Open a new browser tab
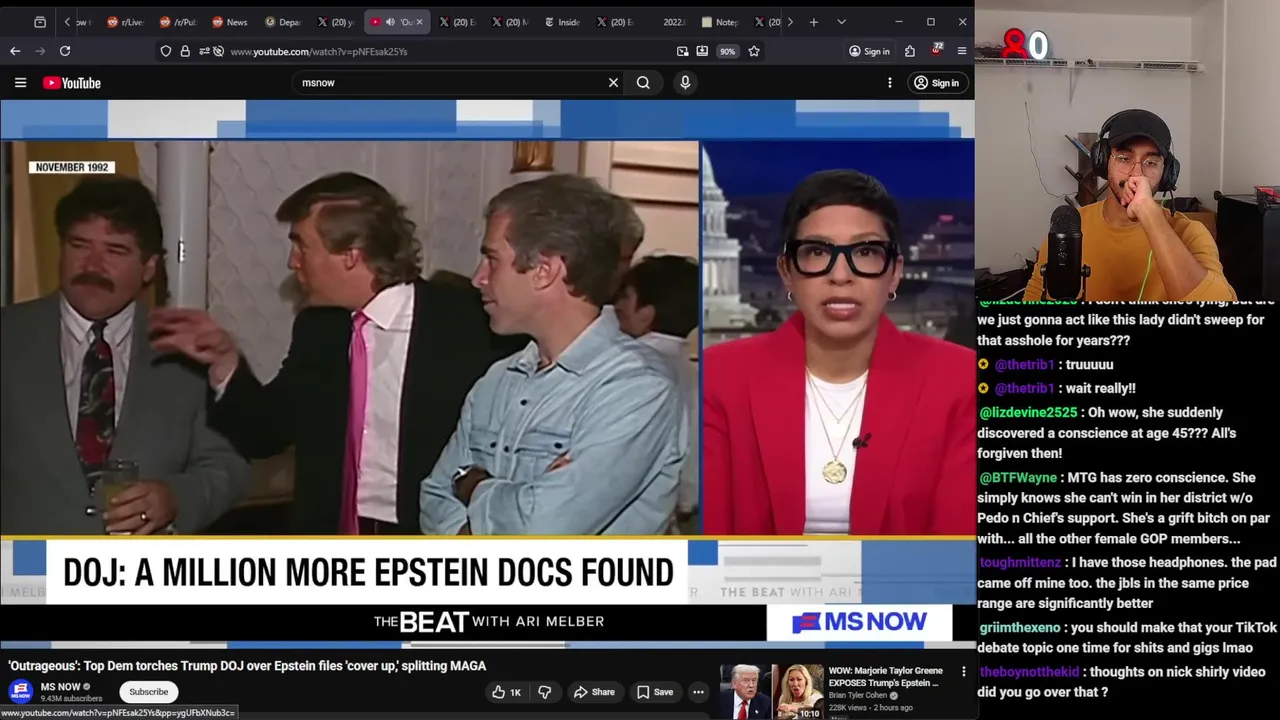This screenshot has width=1280, height=720. (814, 22)
